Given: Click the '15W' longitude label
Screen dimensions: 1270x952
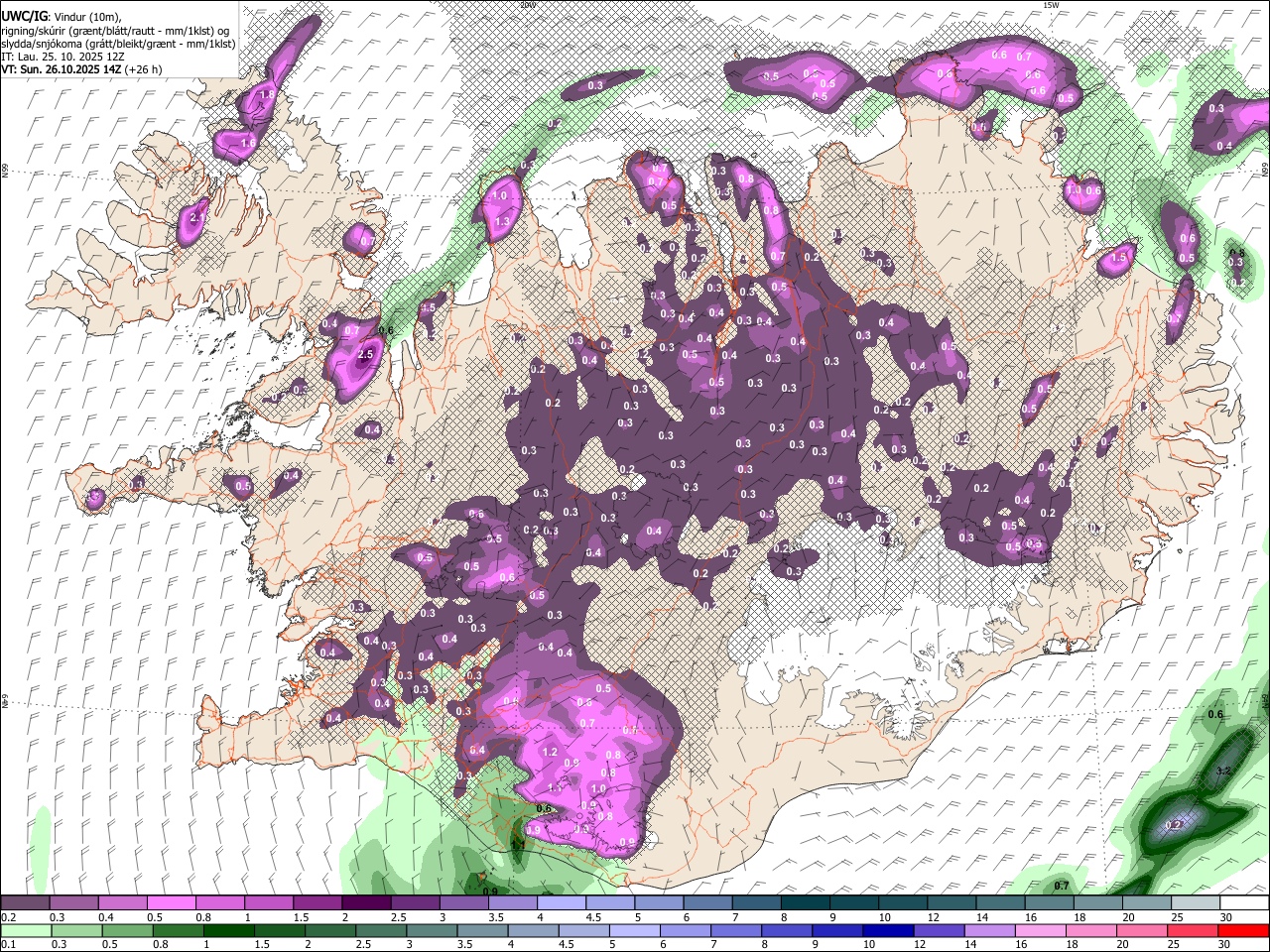Looking at the screenshot, I should pos(1052,5).
